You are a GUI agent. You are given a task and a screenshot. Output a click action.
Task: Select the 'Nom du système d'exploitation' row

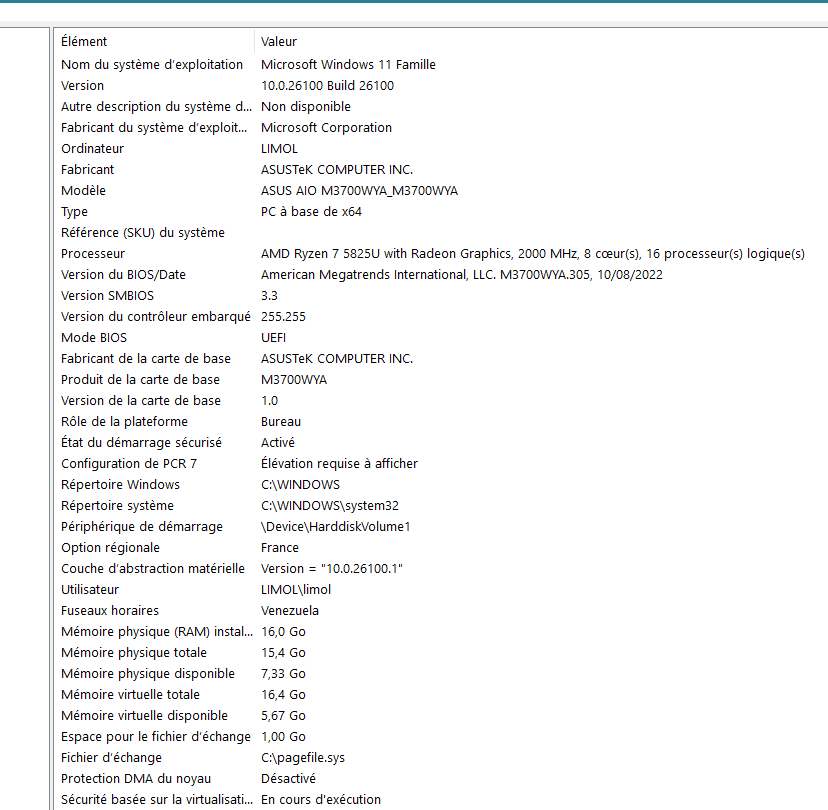point(152,64)
